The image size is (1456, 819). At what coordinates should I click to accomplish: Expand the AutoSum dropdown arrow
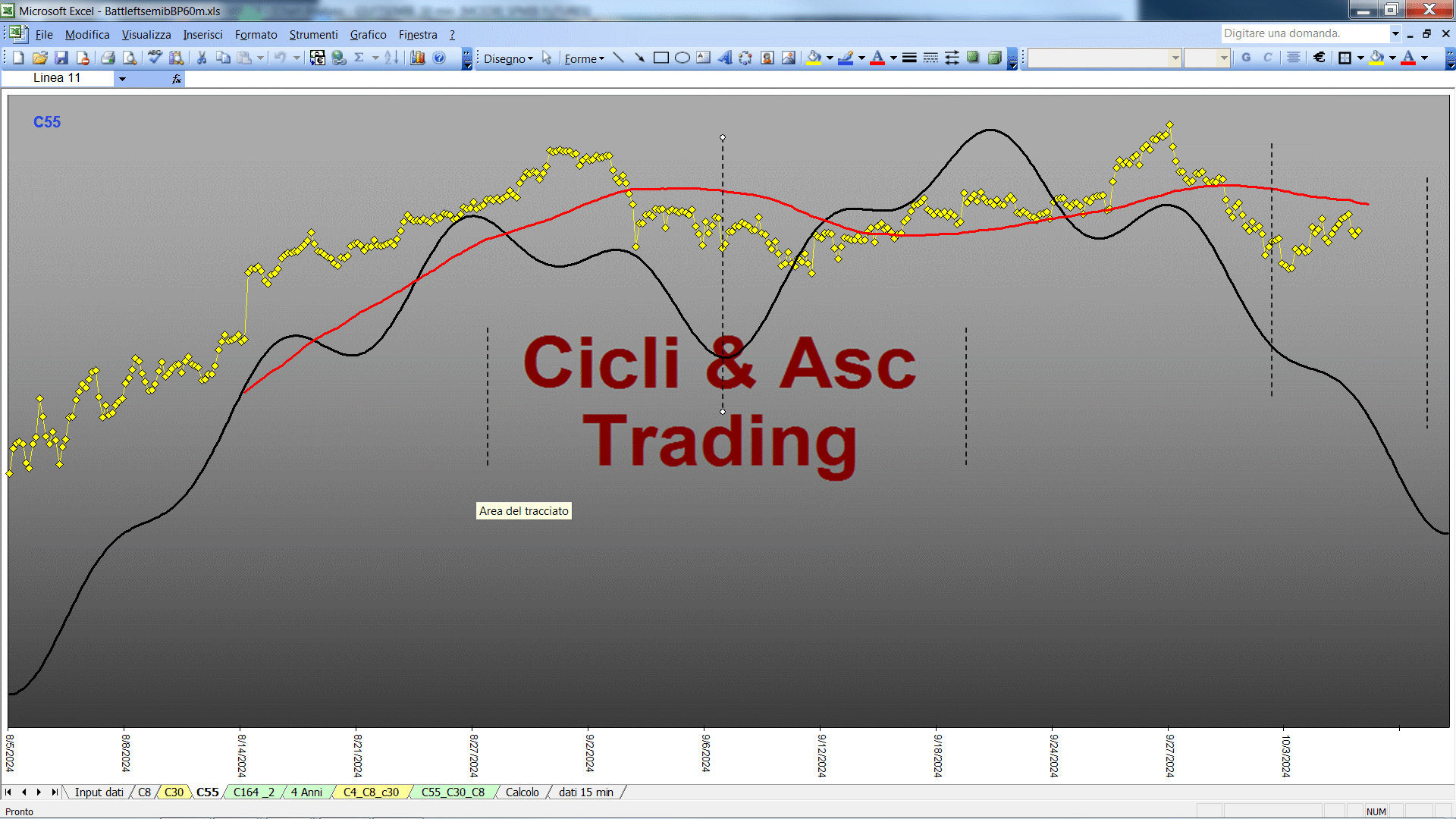coord(375,58)
